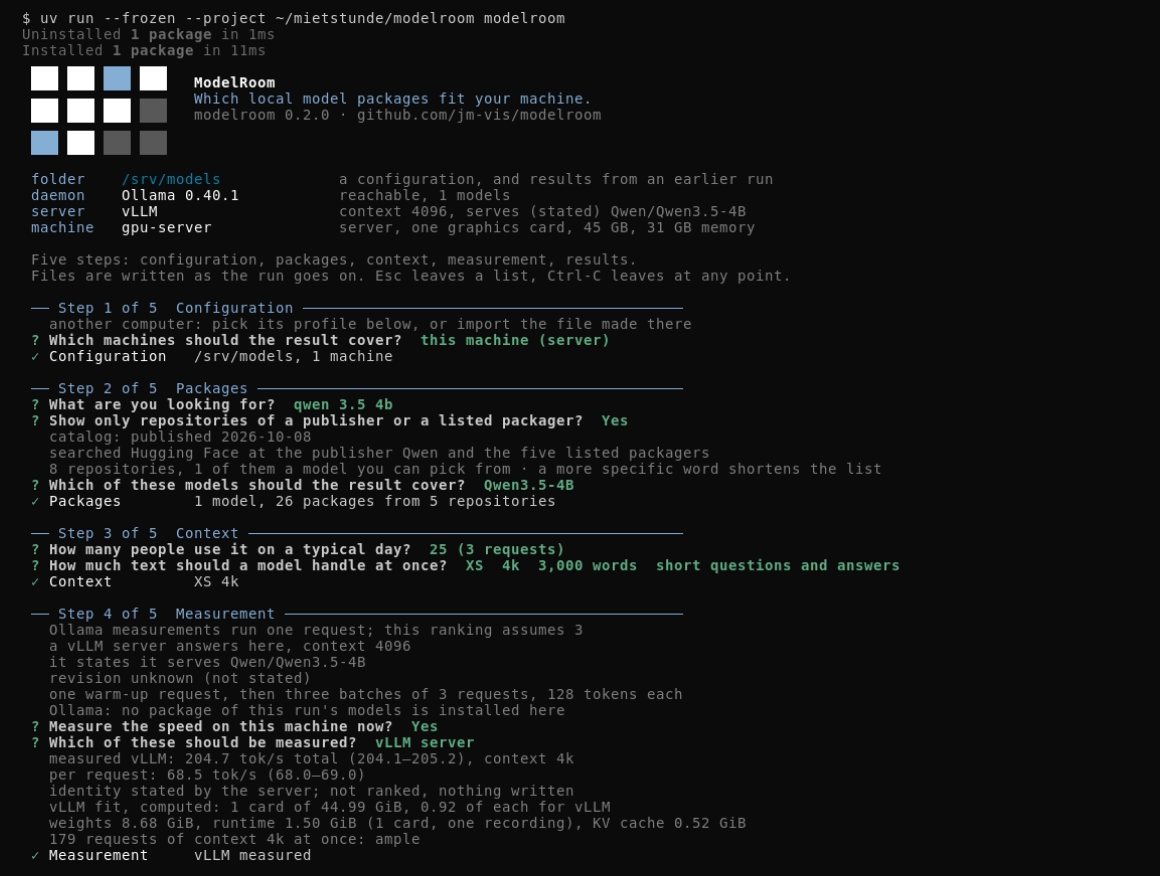
Task: Click the /srv/models folder path
Action: click(171, 179)
